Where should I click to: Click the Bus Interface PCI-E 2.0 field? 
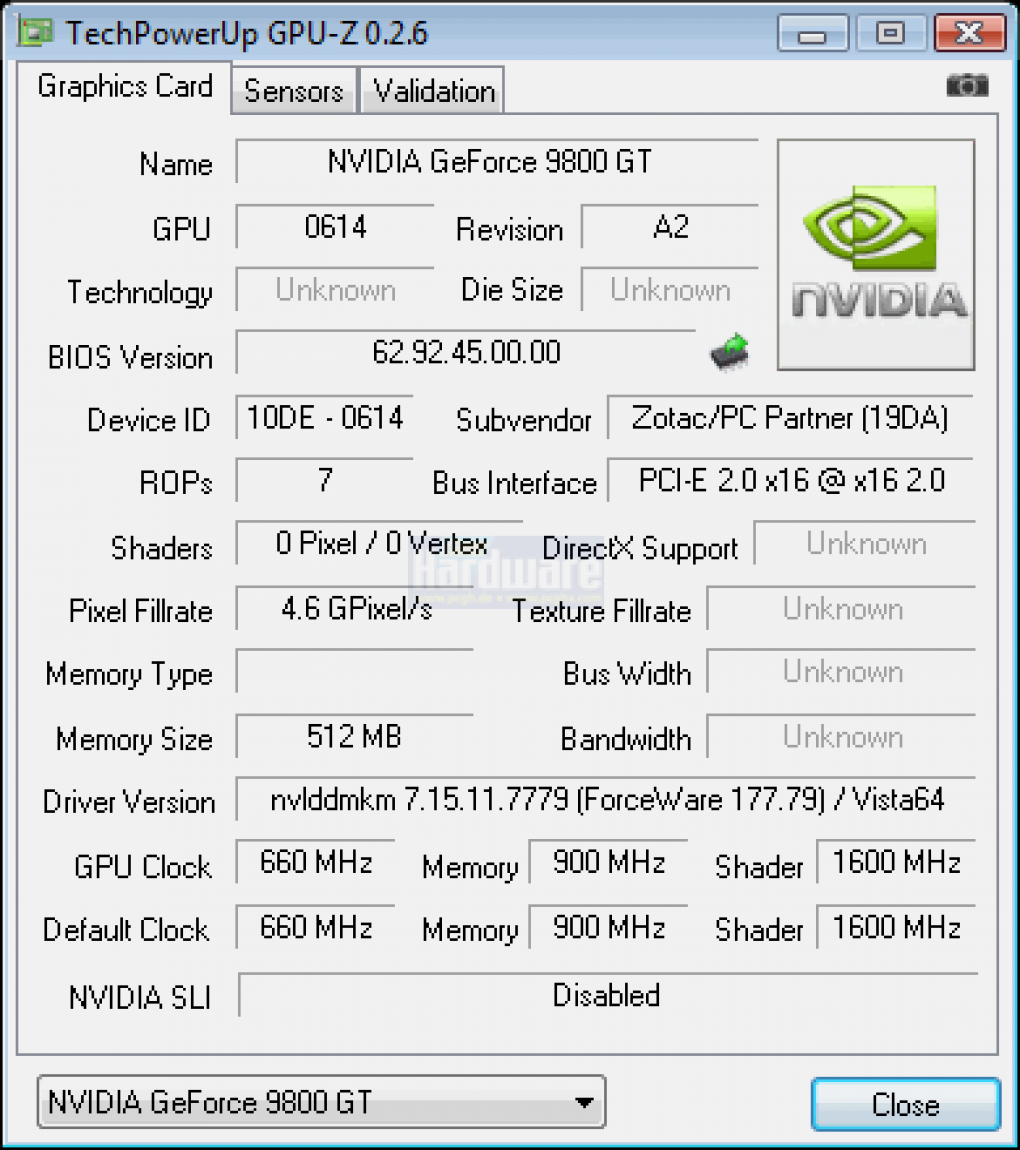click(x=790, y=480)
